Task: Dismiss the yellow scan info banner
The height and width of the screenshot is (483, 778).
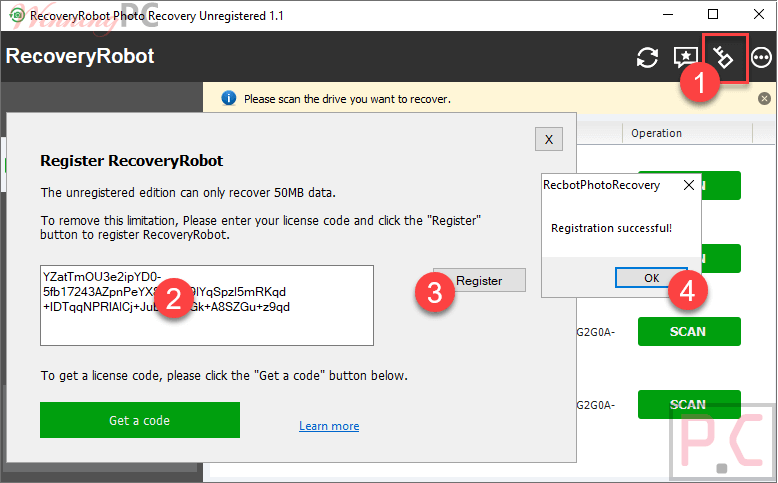Action: [764, 99]
